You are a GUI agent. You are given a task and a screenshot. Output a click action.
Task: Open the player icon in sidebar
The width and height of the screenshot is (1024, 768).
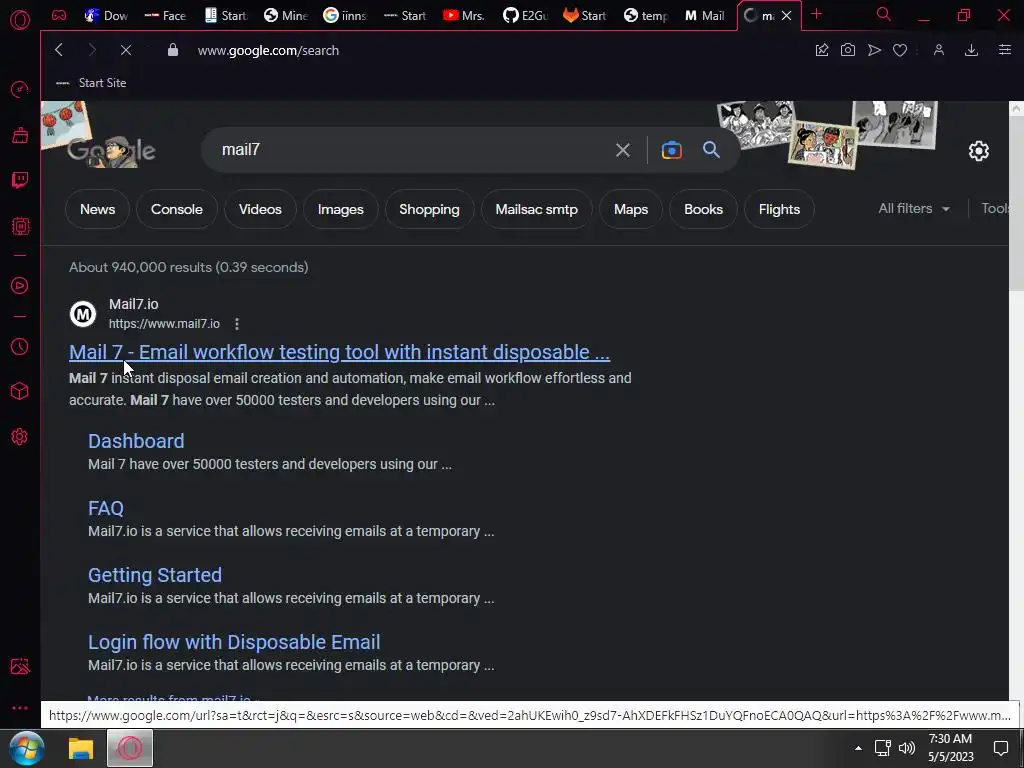pyautogui.click(x=20, y=285)
